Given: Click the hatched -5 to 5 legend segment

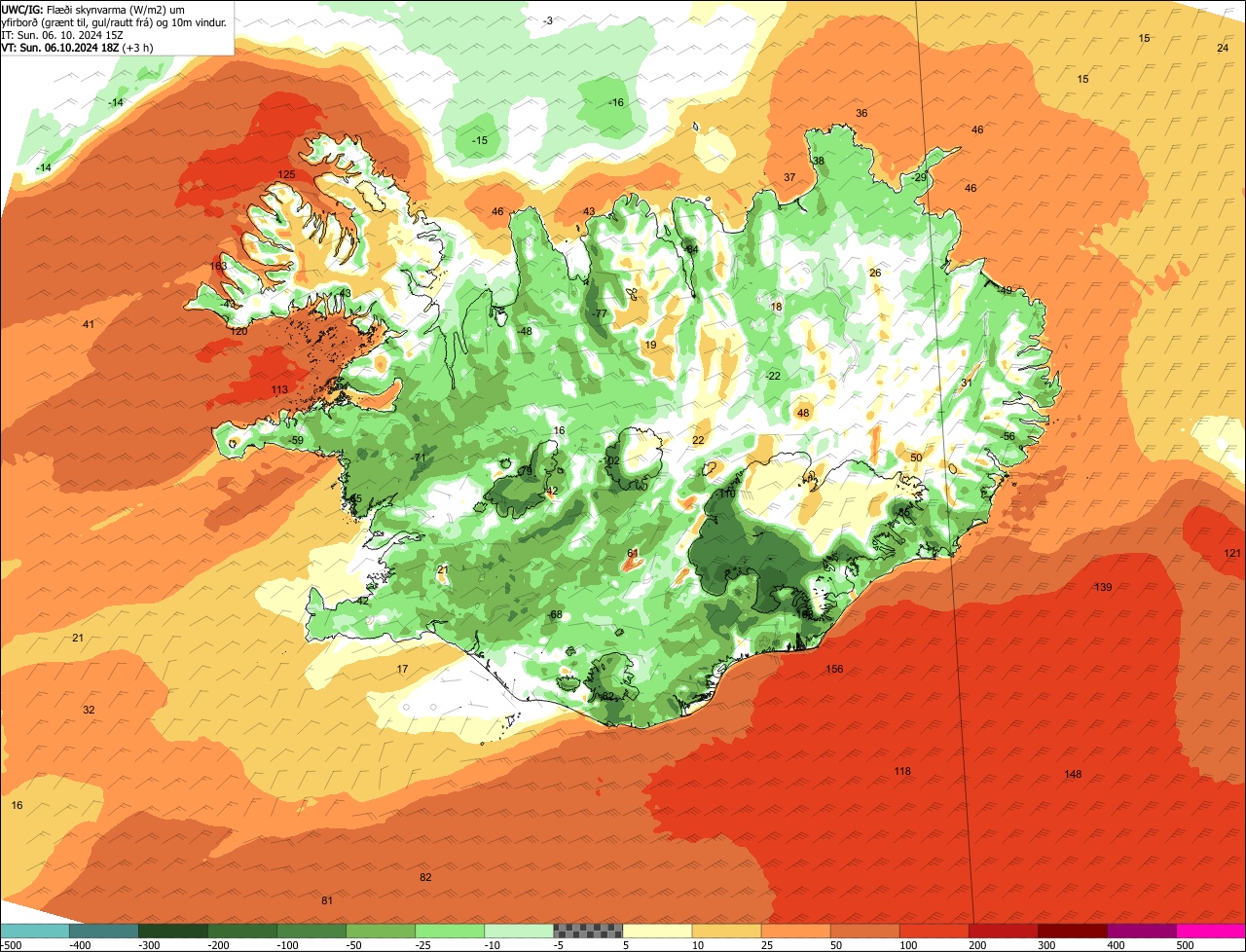Looking at the screenshot, I should click(588, 931).
